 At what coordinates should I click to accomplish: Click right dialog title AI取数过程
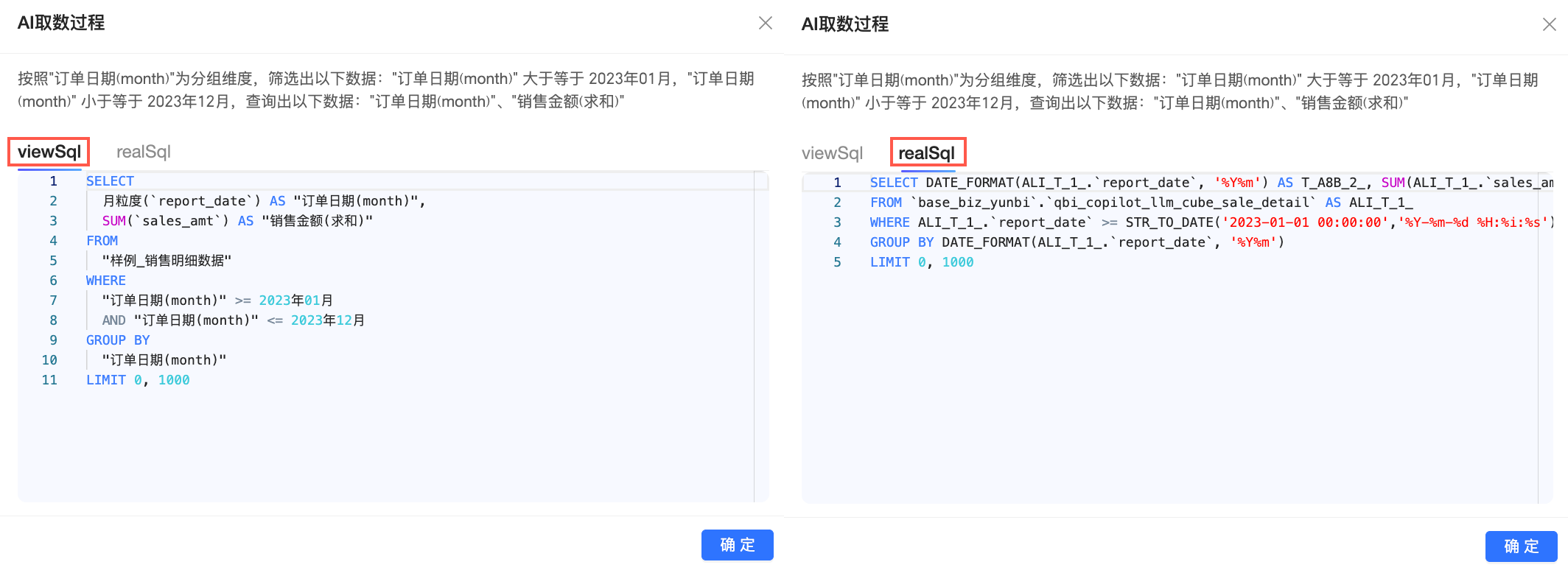[845, 24]
